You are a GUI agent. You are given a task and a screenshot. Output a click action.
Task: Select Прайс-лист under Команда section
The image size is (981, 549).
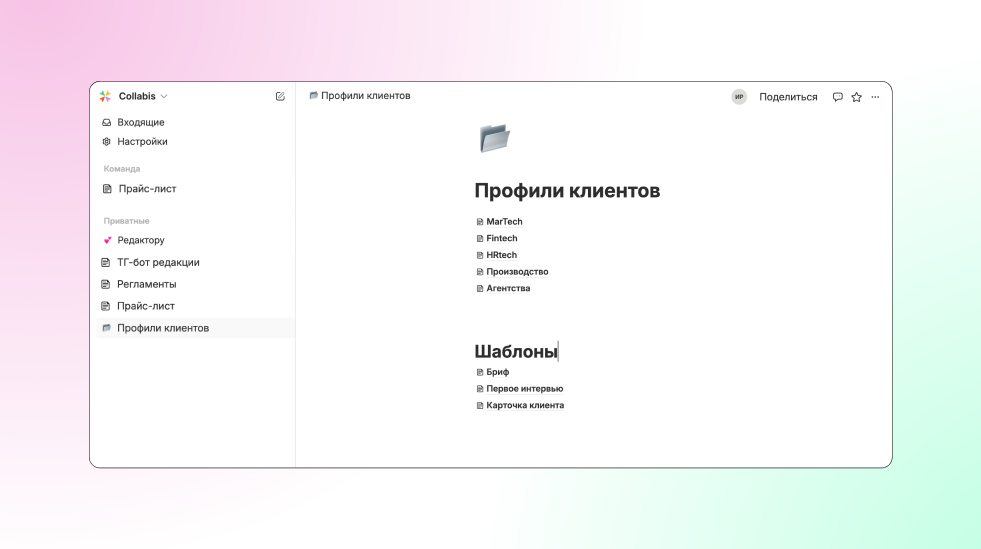coord(146,189)
